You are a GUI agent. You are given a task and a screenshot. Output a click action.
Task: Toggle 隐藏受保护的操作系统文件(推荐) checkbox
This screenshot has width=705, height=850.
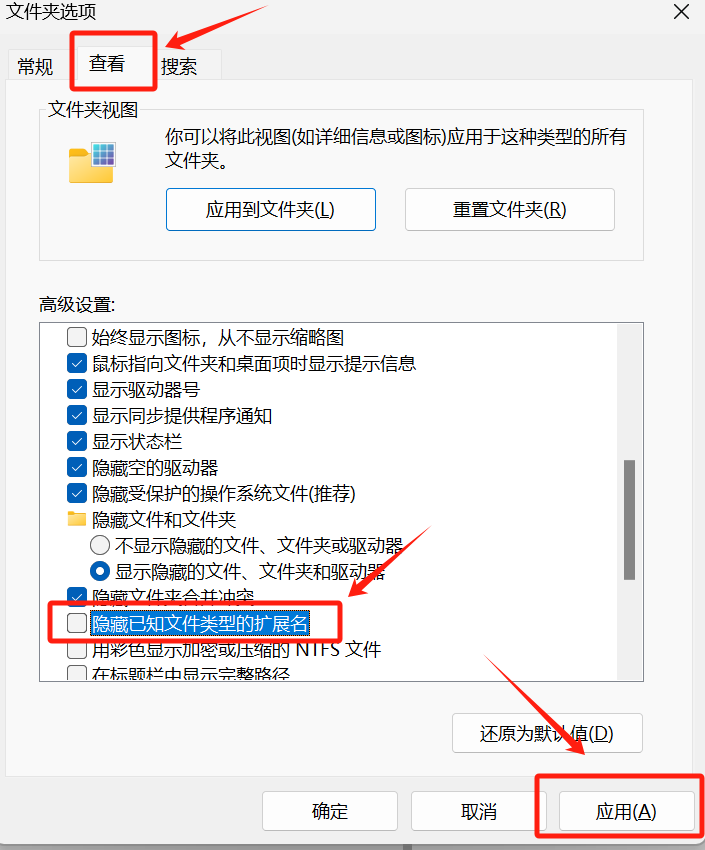[x=77, y=493]
